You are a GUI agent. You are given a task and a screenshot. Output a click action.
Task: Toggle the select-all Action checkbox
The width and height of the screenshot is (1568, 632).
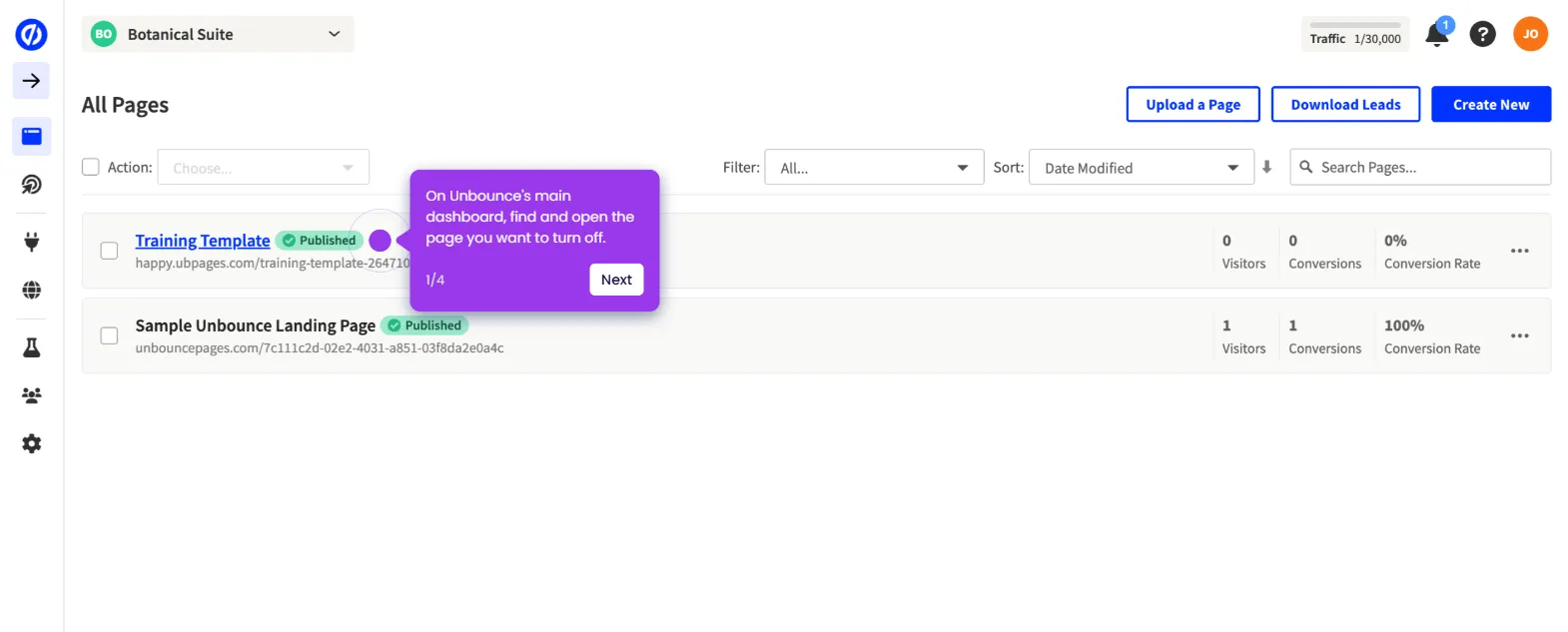point(91,167)
